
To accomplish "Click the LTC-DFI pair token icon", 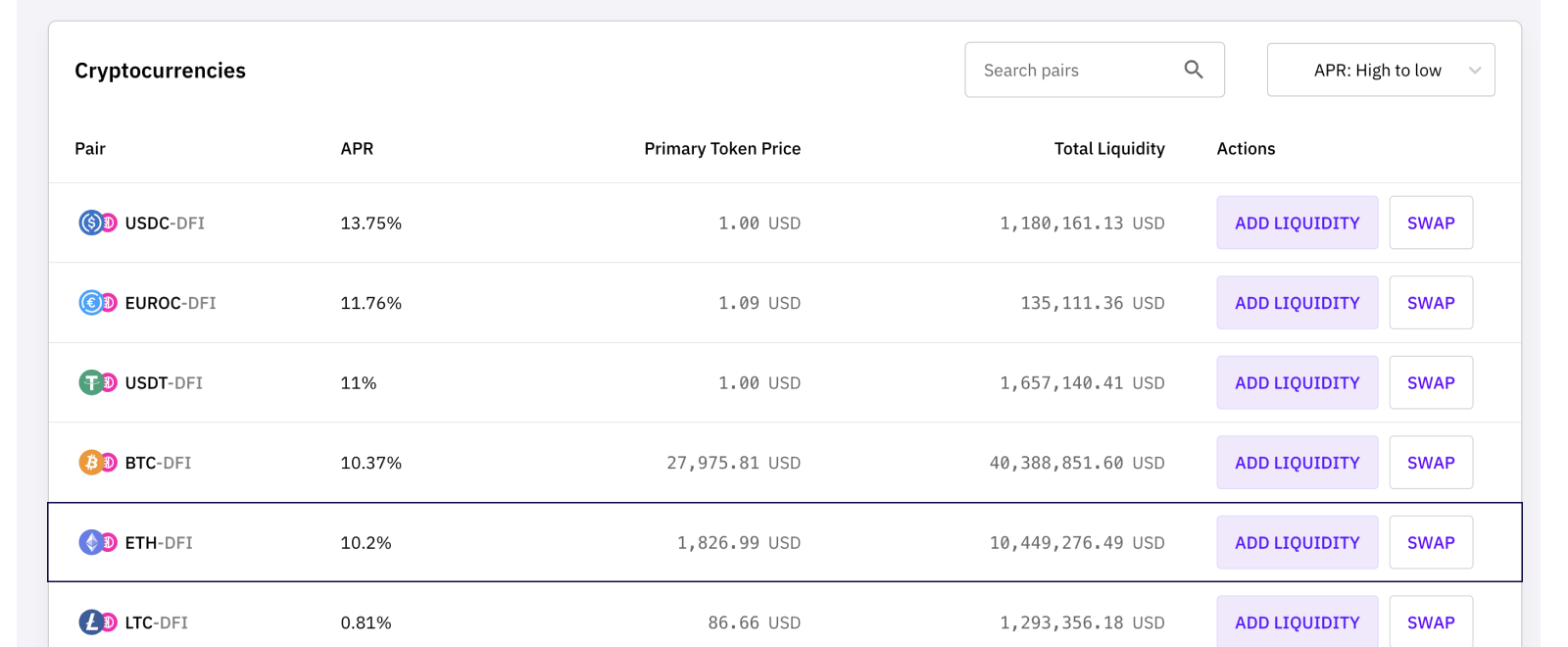I will (97, 622).
